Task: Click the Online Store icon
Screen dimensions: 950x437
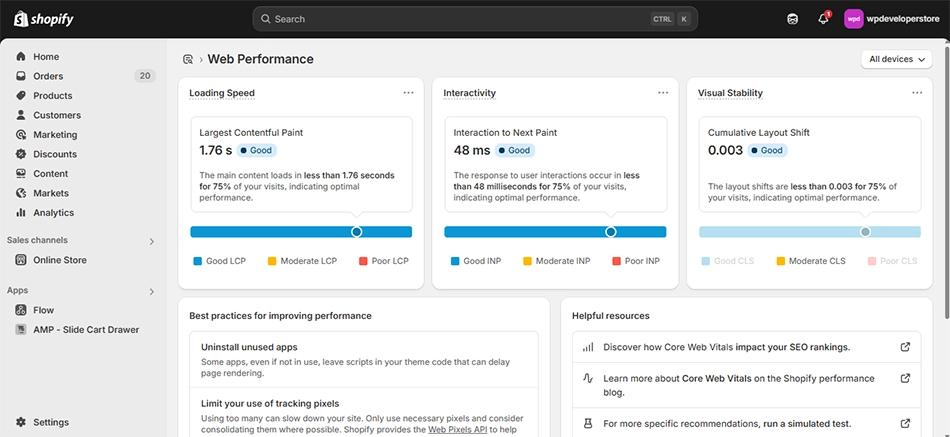Action: [21, 260]
